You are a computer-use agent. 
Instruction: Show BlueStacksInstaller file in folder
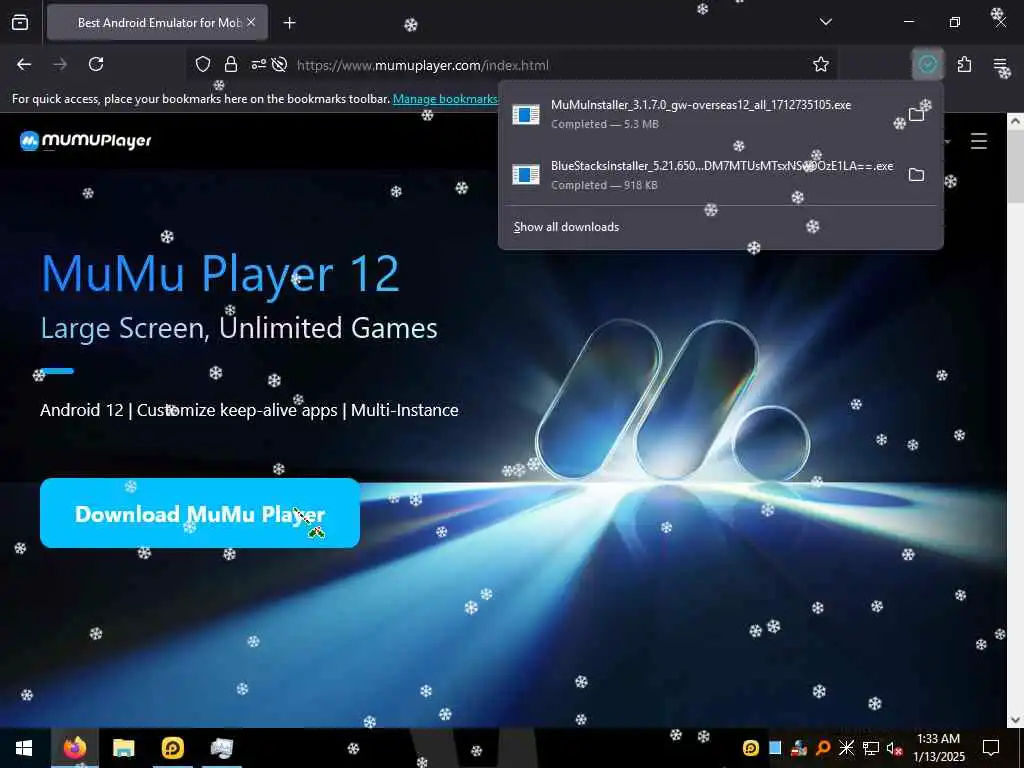[x=916, y=175]
